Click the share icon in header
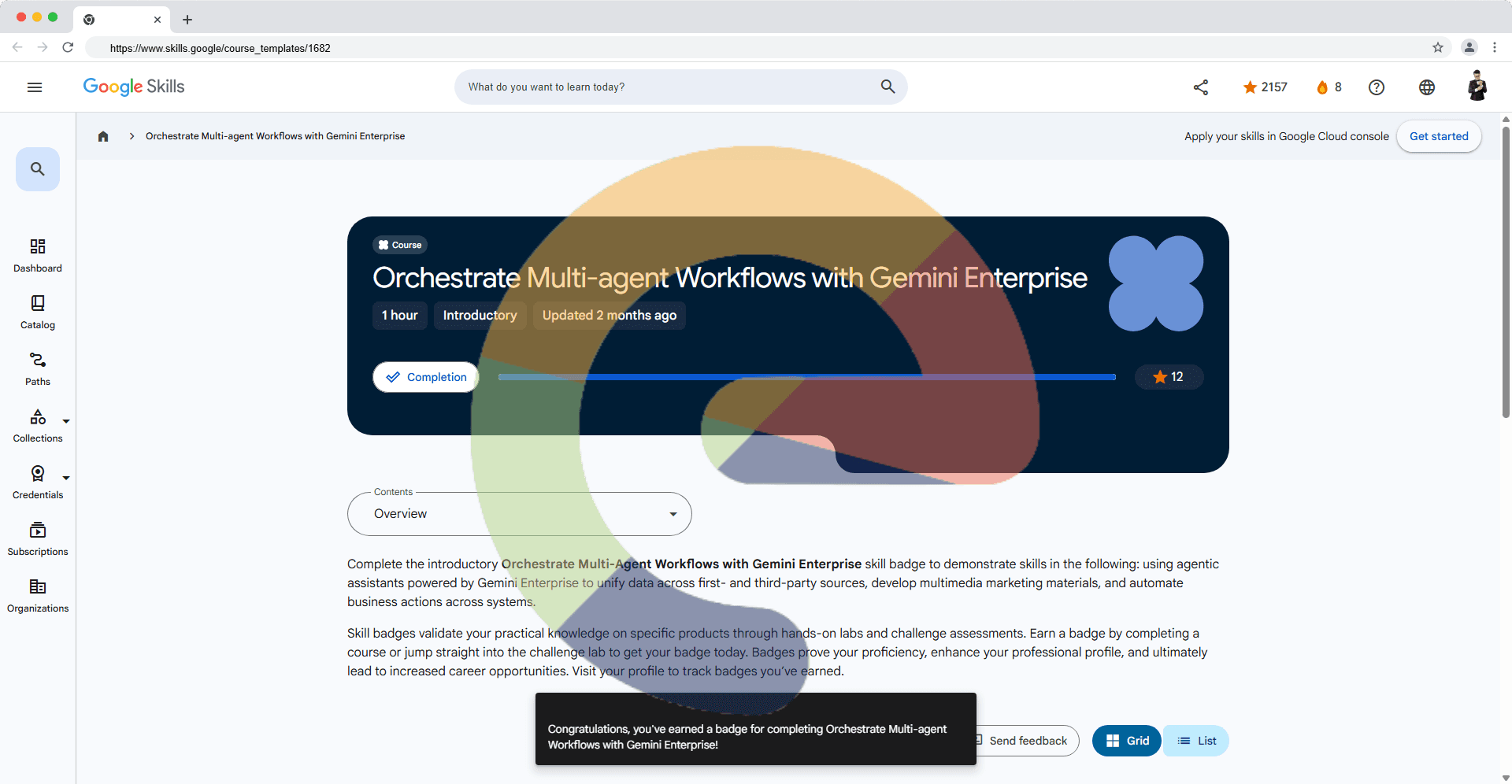This screenshot has height=784, width=1512. (x=1201, y=87)
